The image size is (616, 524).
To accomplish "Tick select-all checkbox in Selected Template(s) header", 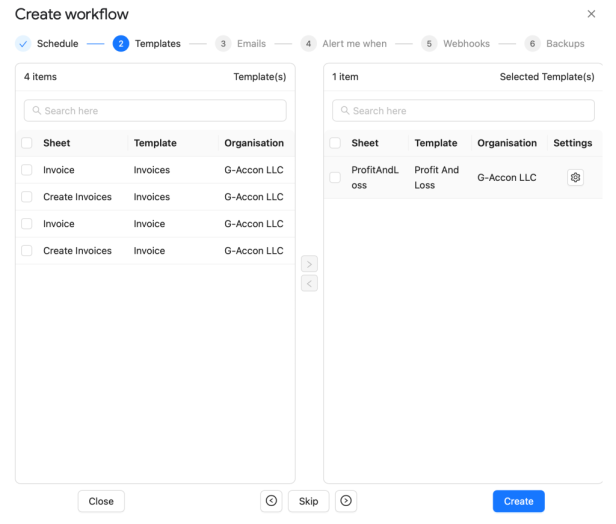I will tap(335, 143).
